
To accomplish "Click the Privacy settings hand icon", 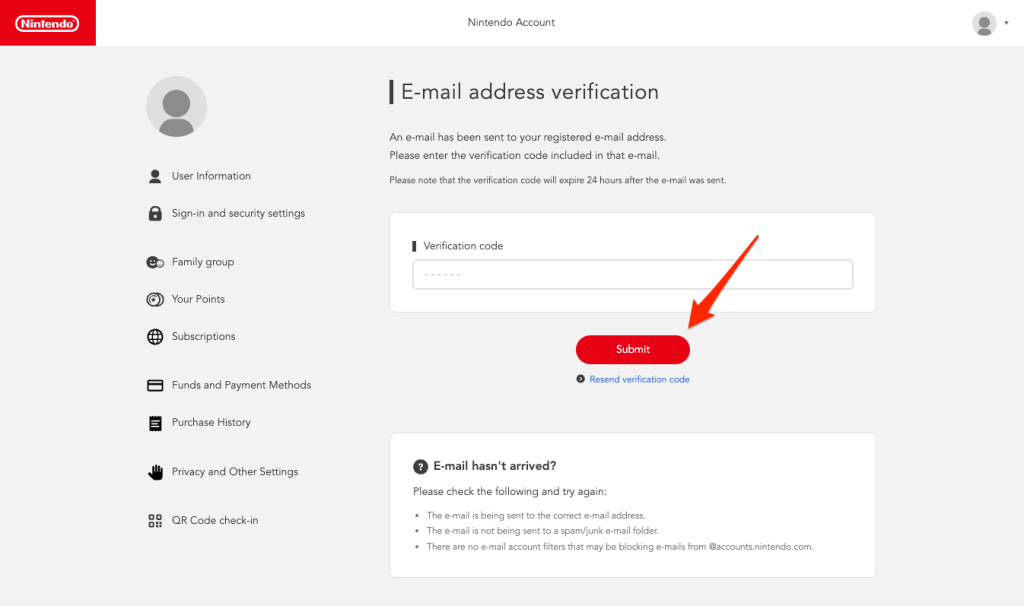I will point(155,472).
